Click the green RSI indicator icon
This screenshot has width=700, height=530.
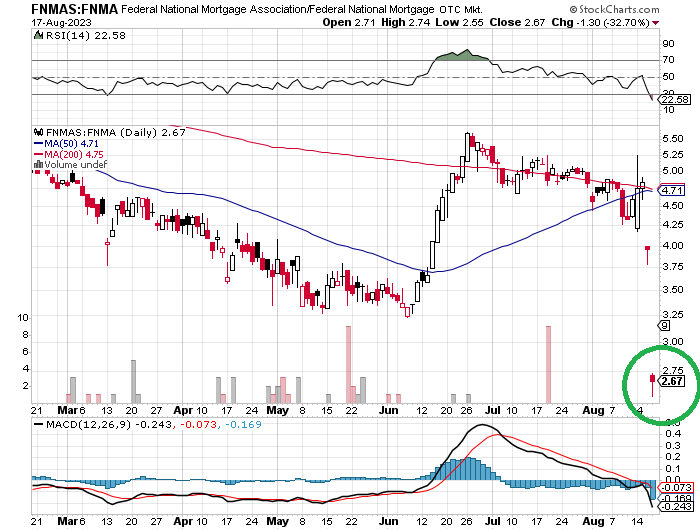pos(39,35)
